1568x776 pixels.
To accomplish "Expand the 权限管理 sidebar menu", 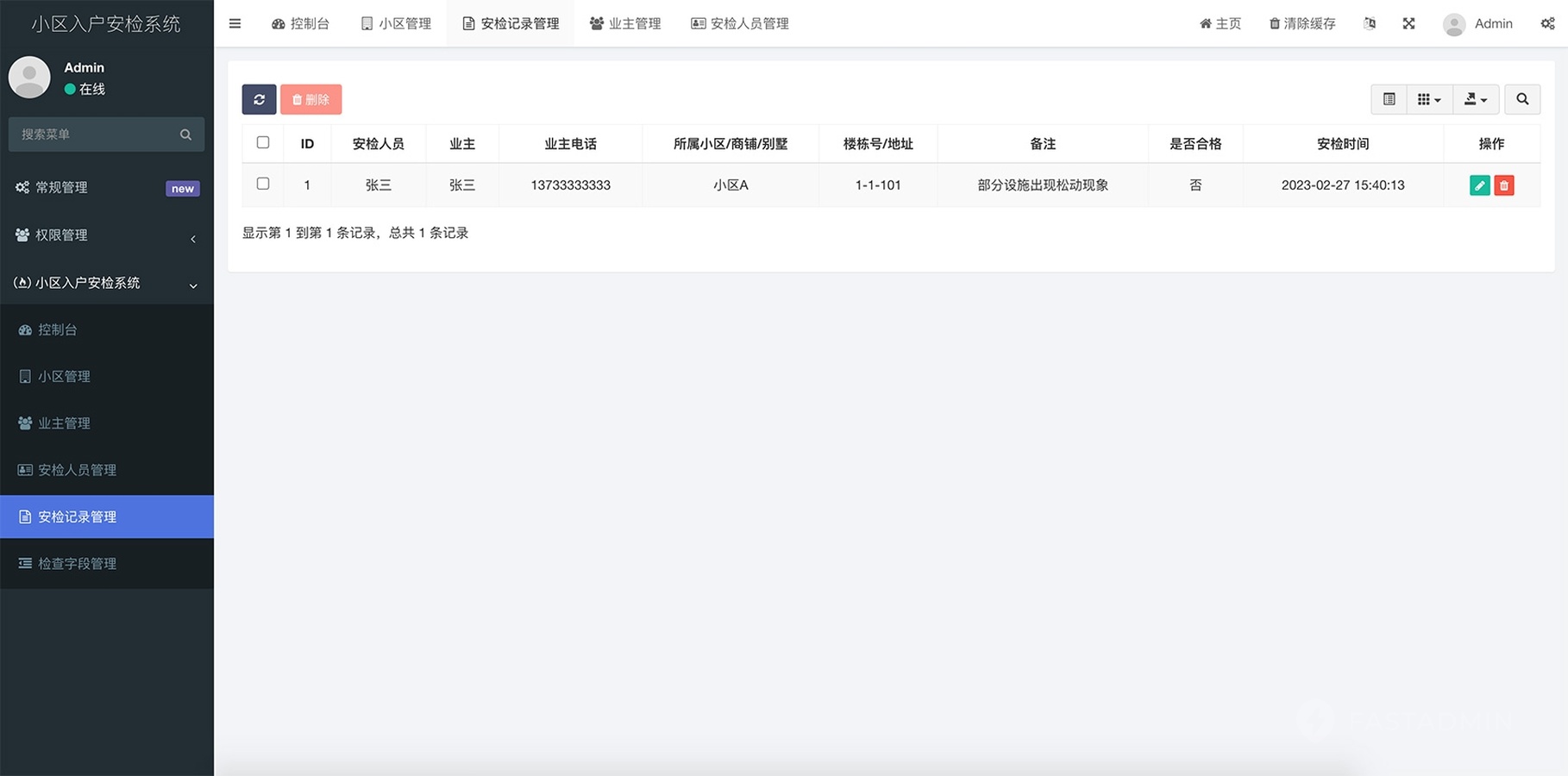I will click(106, 235).
